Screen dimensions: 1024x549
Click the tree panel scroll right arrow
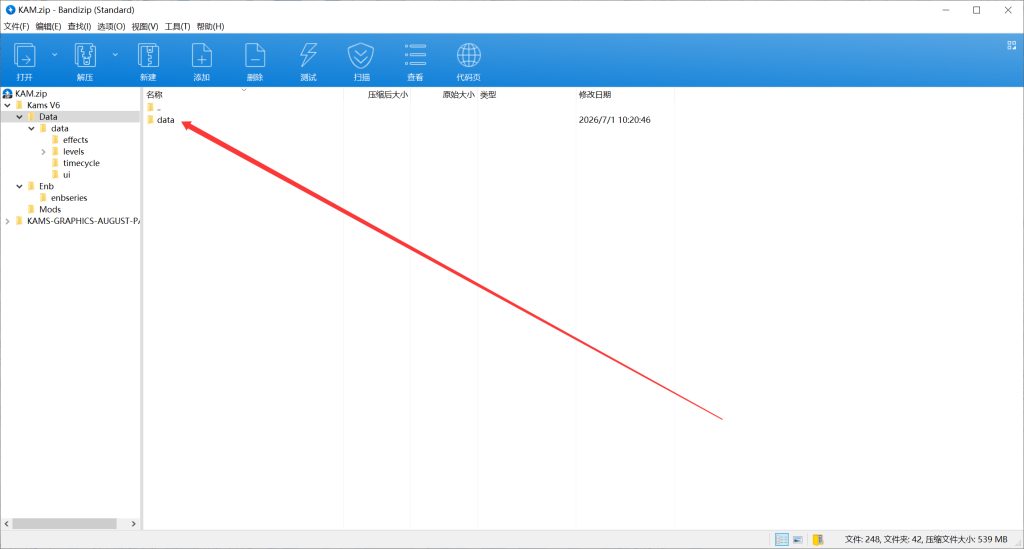[133, 524]
